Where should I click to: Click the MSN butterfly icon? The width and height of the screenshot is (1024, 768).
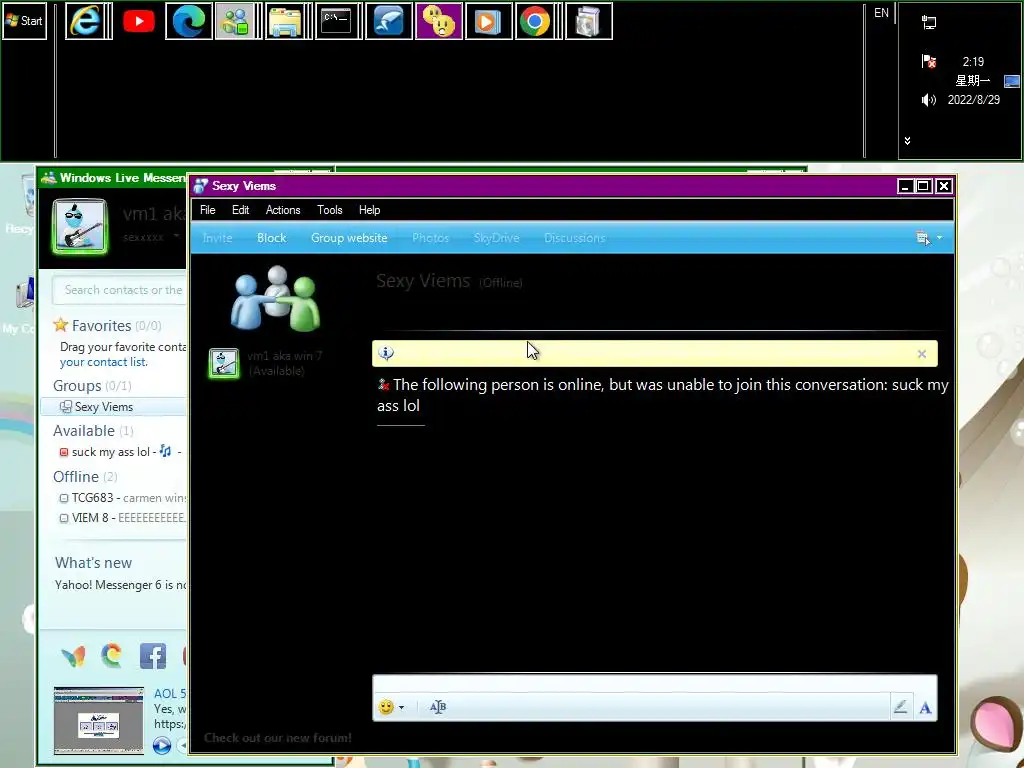pyautogui.click(x=73, y=656)
